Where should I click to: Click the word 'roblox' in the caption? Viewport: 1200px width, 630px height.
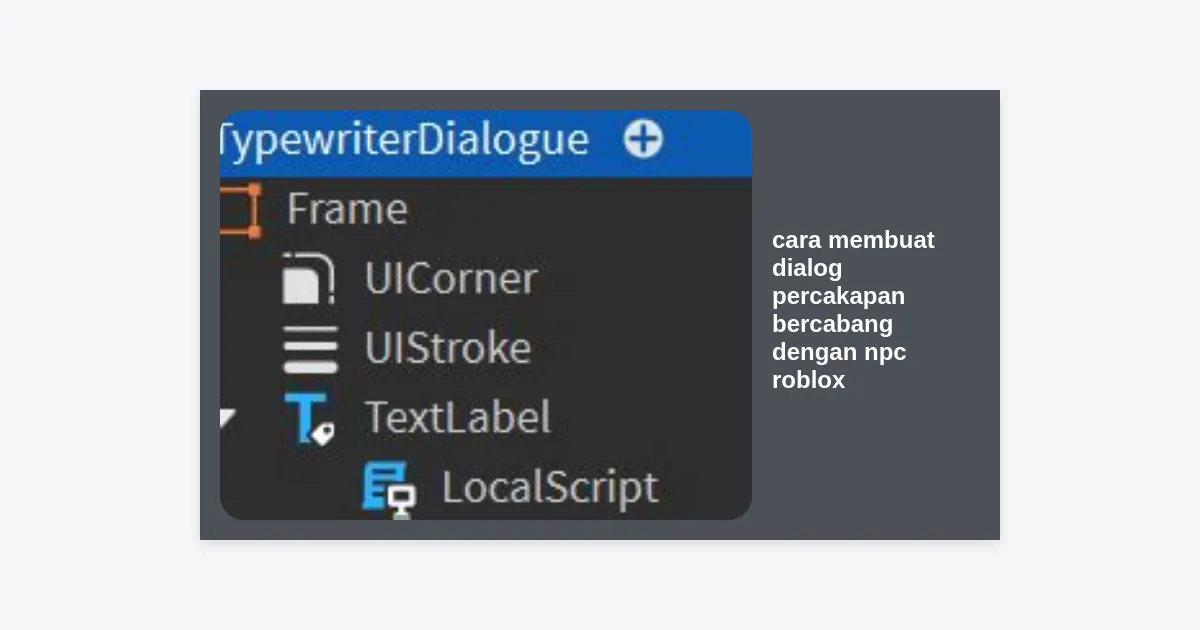pyautogui.click(x=808, y=380)
